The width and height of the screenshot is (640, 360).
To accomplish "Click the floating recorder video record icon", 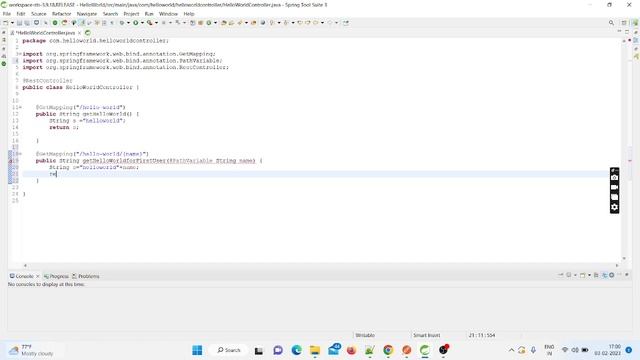I will click(x=614, y=187).
